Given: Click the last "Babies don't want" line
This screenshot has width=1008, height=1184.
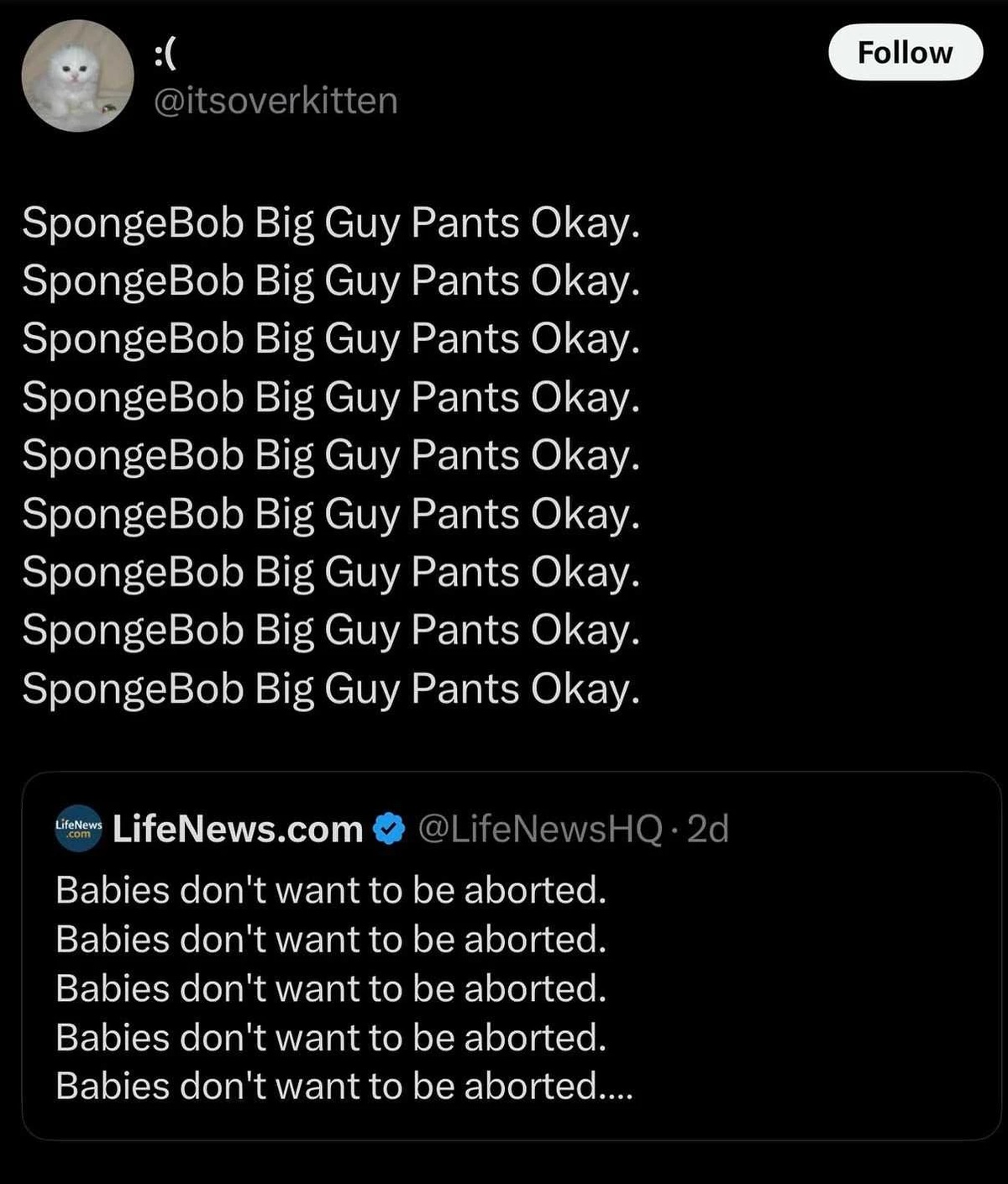Looking at the screenshot, I should [x=331, y=1087].
